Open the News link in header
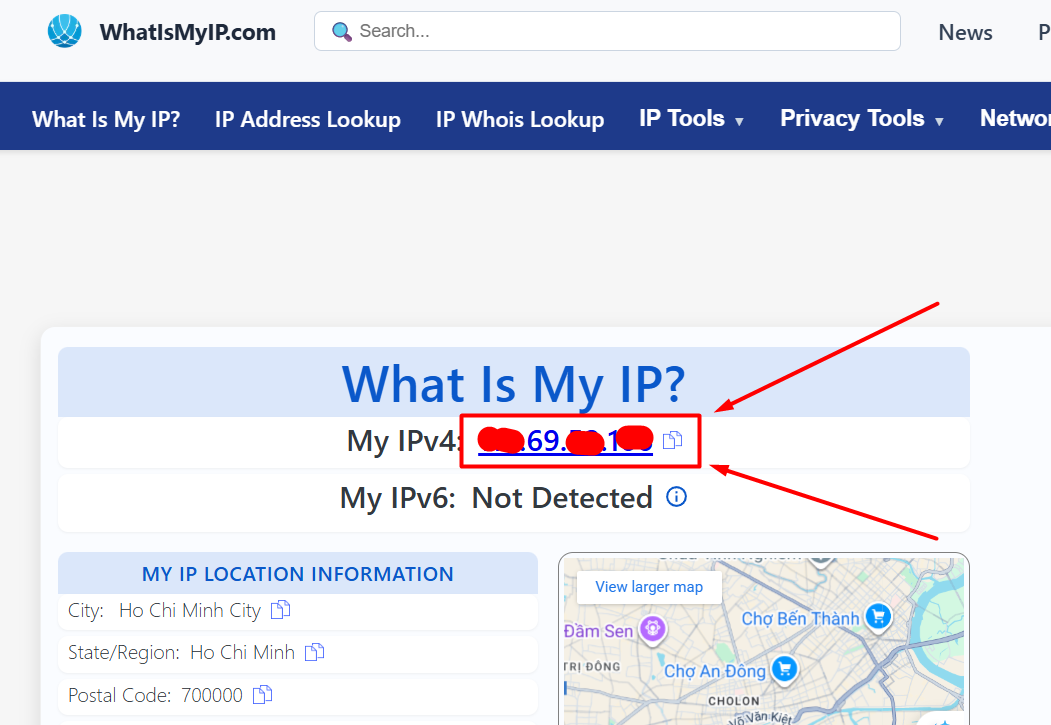This screenshot has width=1051, height=725. 965,32
